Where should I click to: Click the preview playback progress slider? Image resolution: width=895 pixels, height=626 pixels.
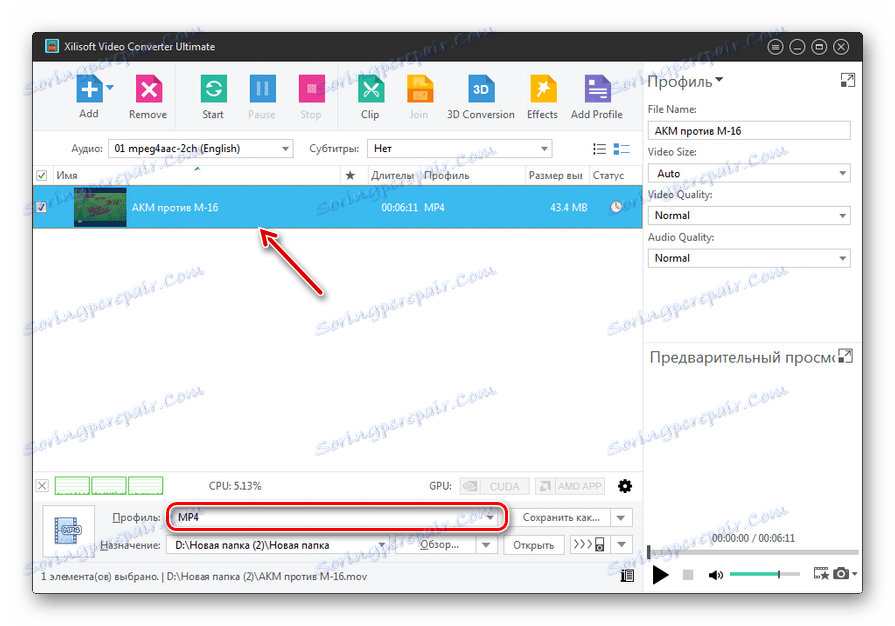point(753,552)
